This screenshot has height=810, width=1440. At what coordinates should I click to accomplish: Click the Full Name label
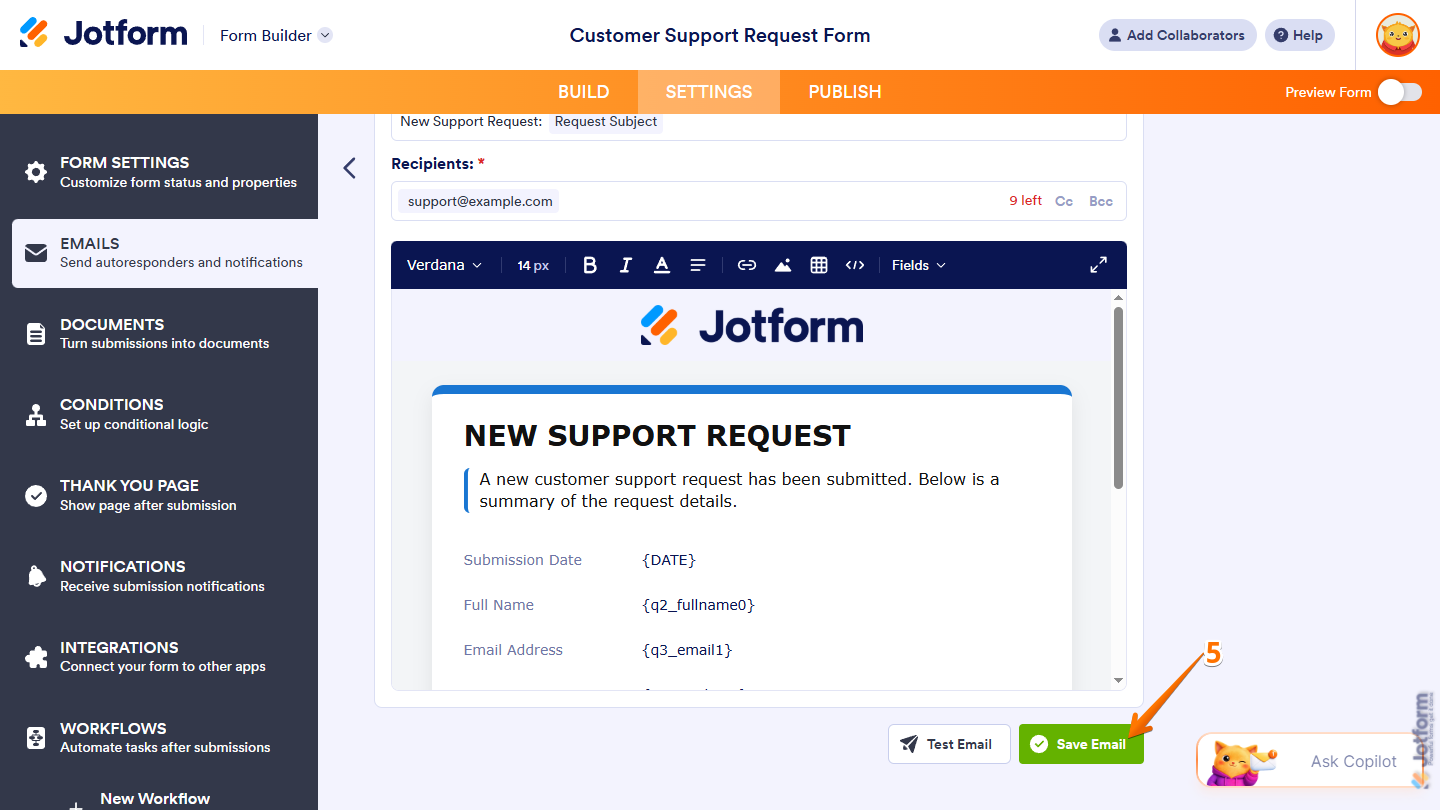coord(499,605)
